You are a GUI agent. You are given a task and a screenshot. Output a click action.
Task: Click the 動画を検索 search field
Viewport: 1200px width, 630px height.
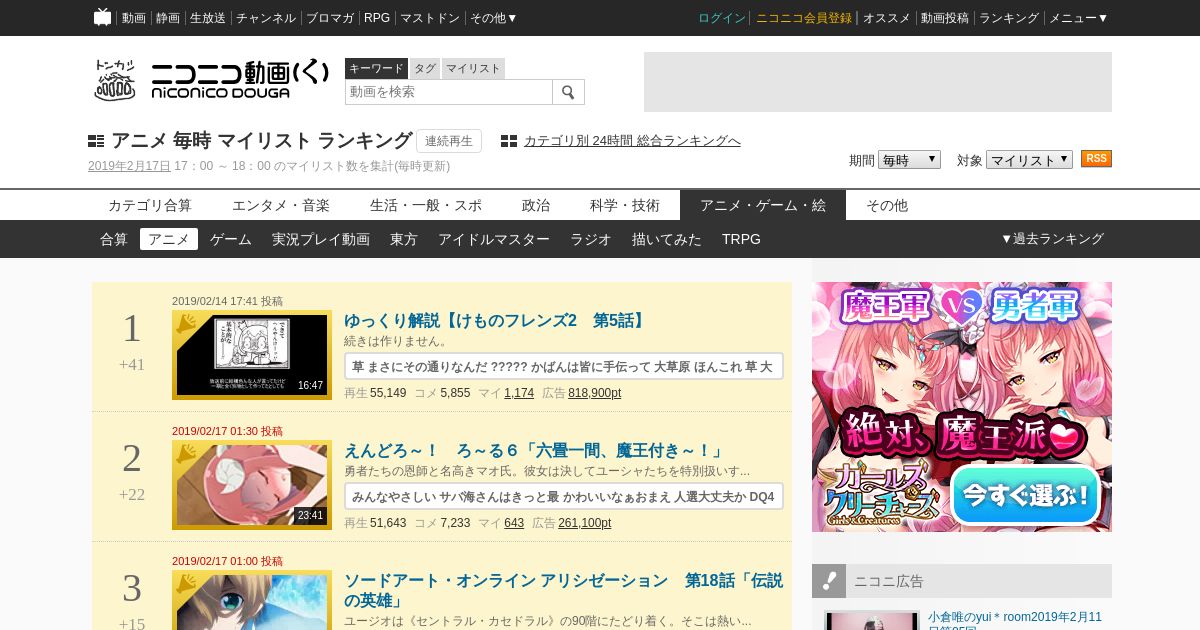[449, 92]
